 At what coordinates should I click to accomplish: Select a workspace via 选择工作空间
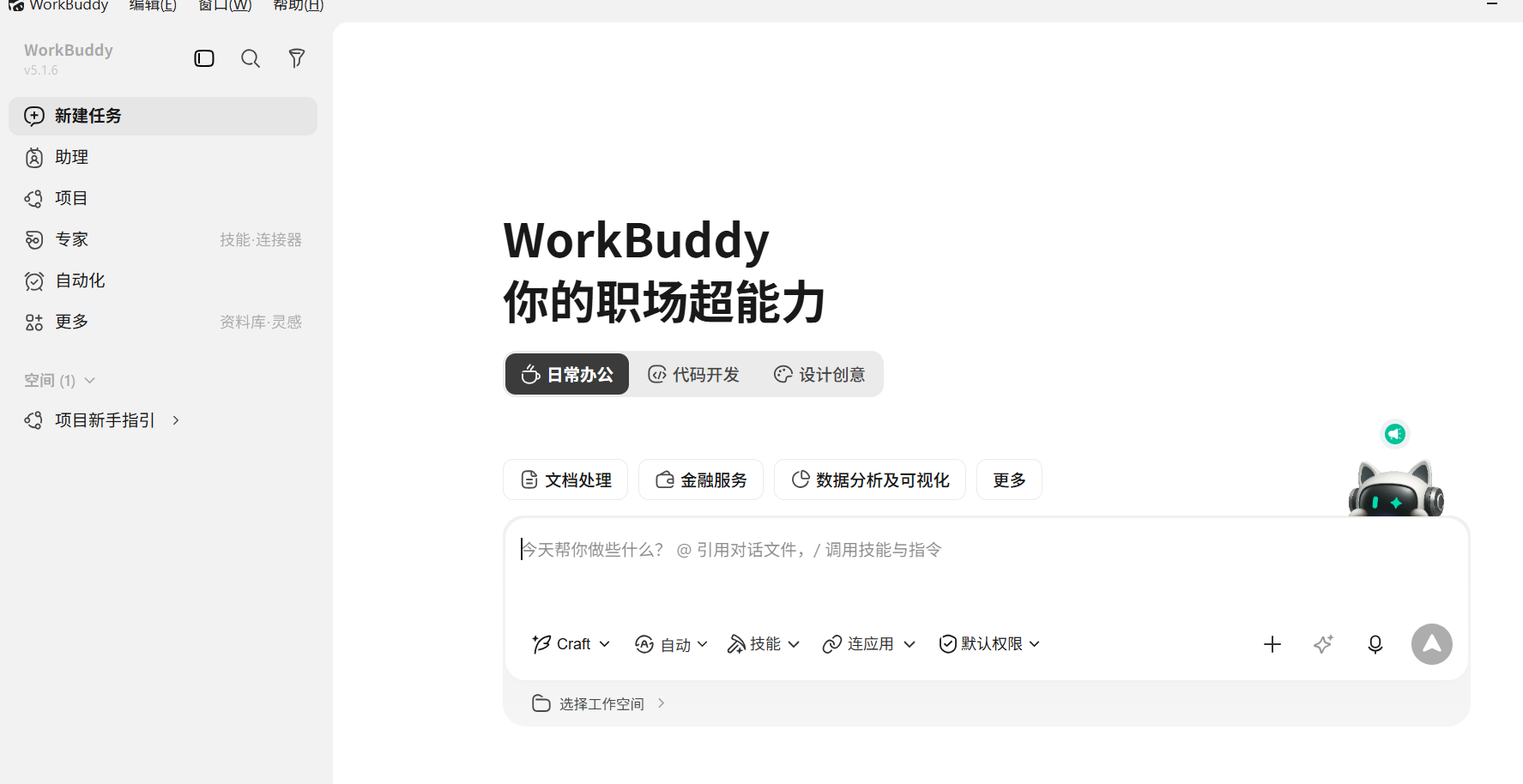click(x=600, y=703)
